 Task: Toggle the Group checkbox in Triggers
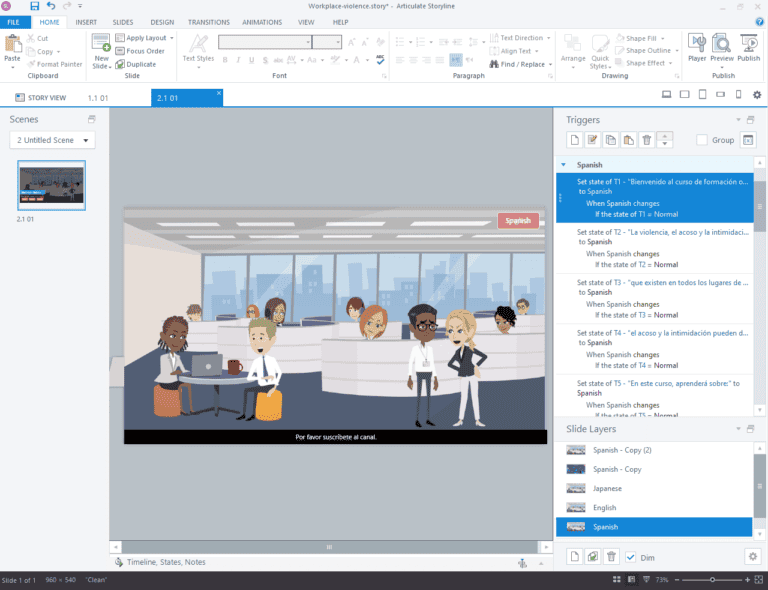(x=703, y=140)
